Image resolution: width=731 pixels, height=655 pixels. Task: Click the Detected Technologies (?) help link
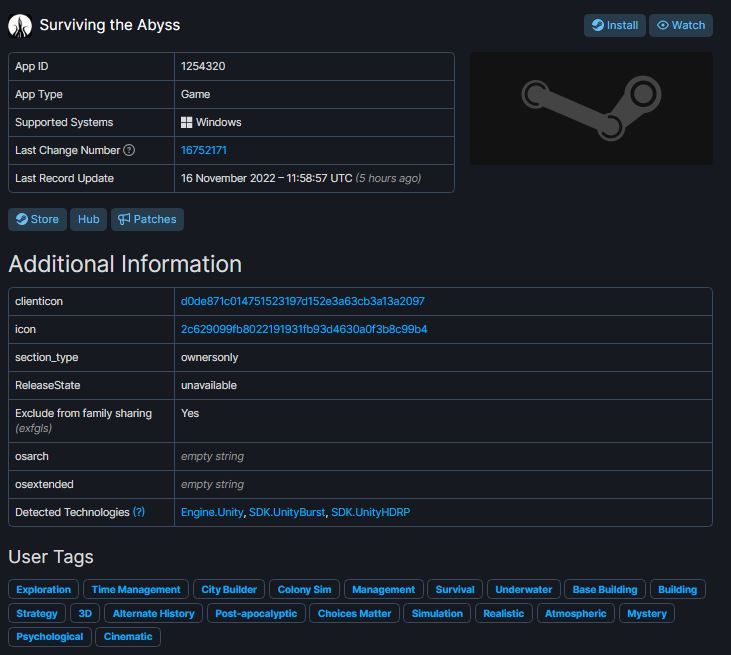coord(139,512)
